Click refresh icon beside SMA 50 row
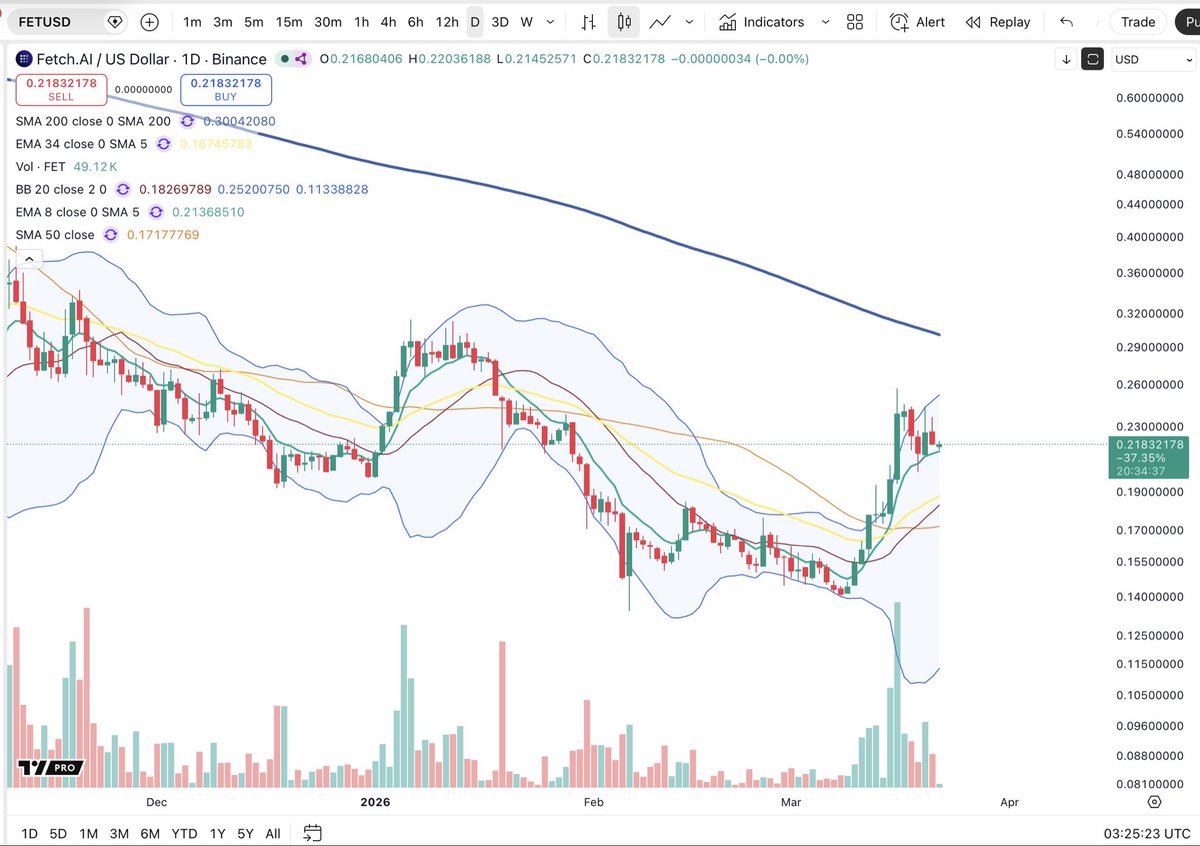 pos(110,235)
